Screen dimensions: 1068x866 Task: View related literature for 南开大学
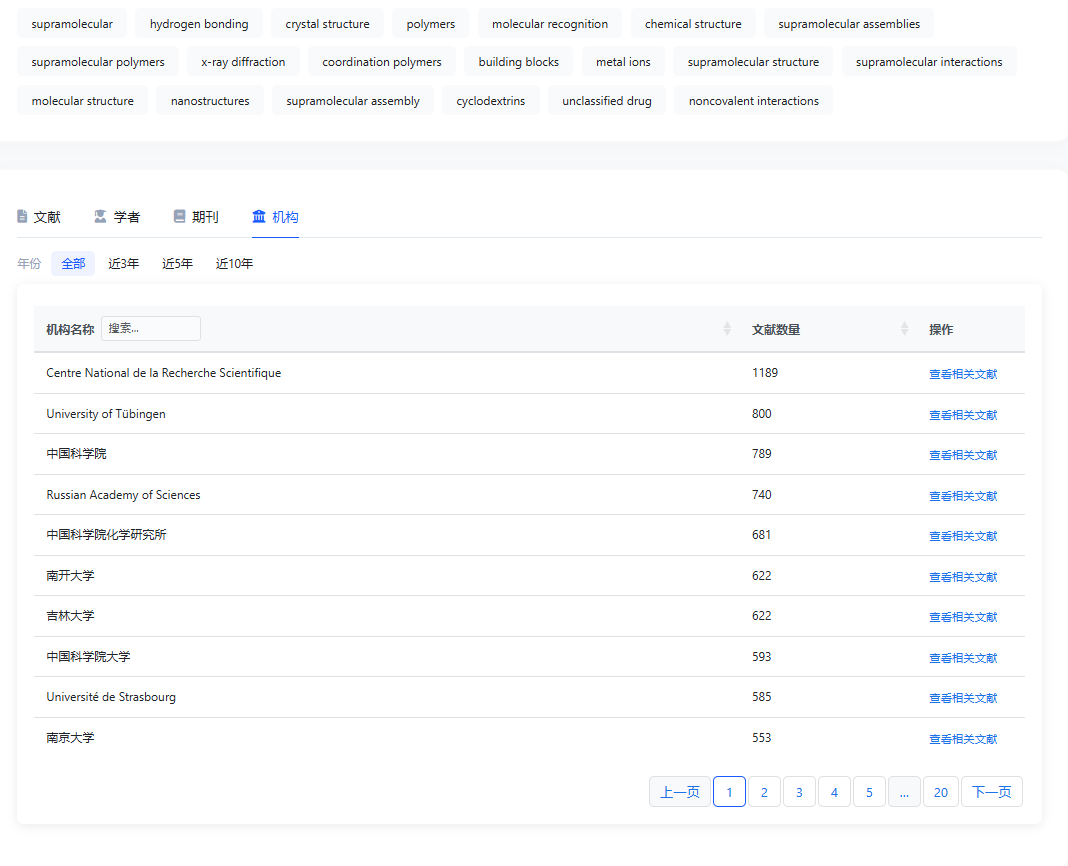coord(962,577)
